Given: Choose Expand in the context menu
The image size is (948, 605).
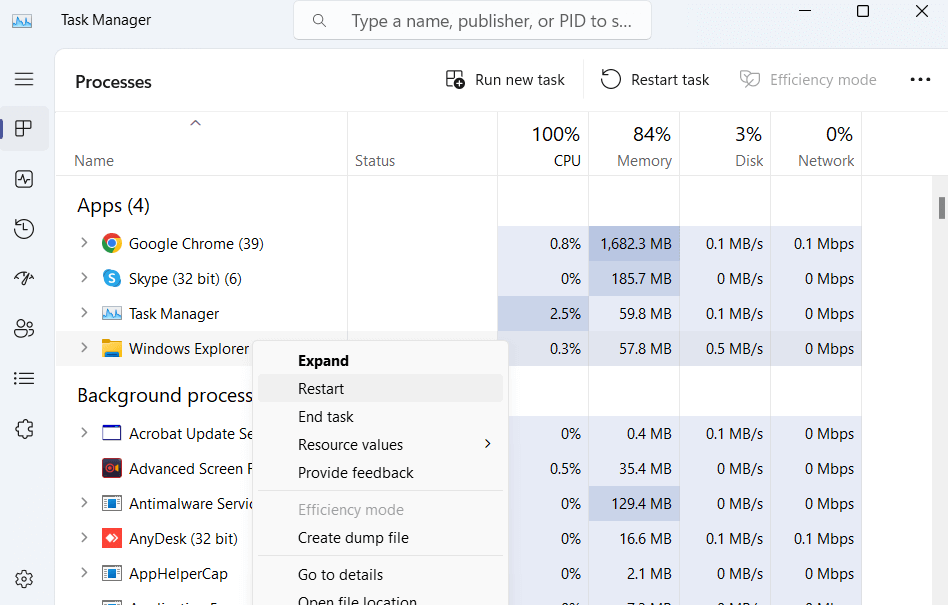Looking at the screenshot, I should [380, 361].
